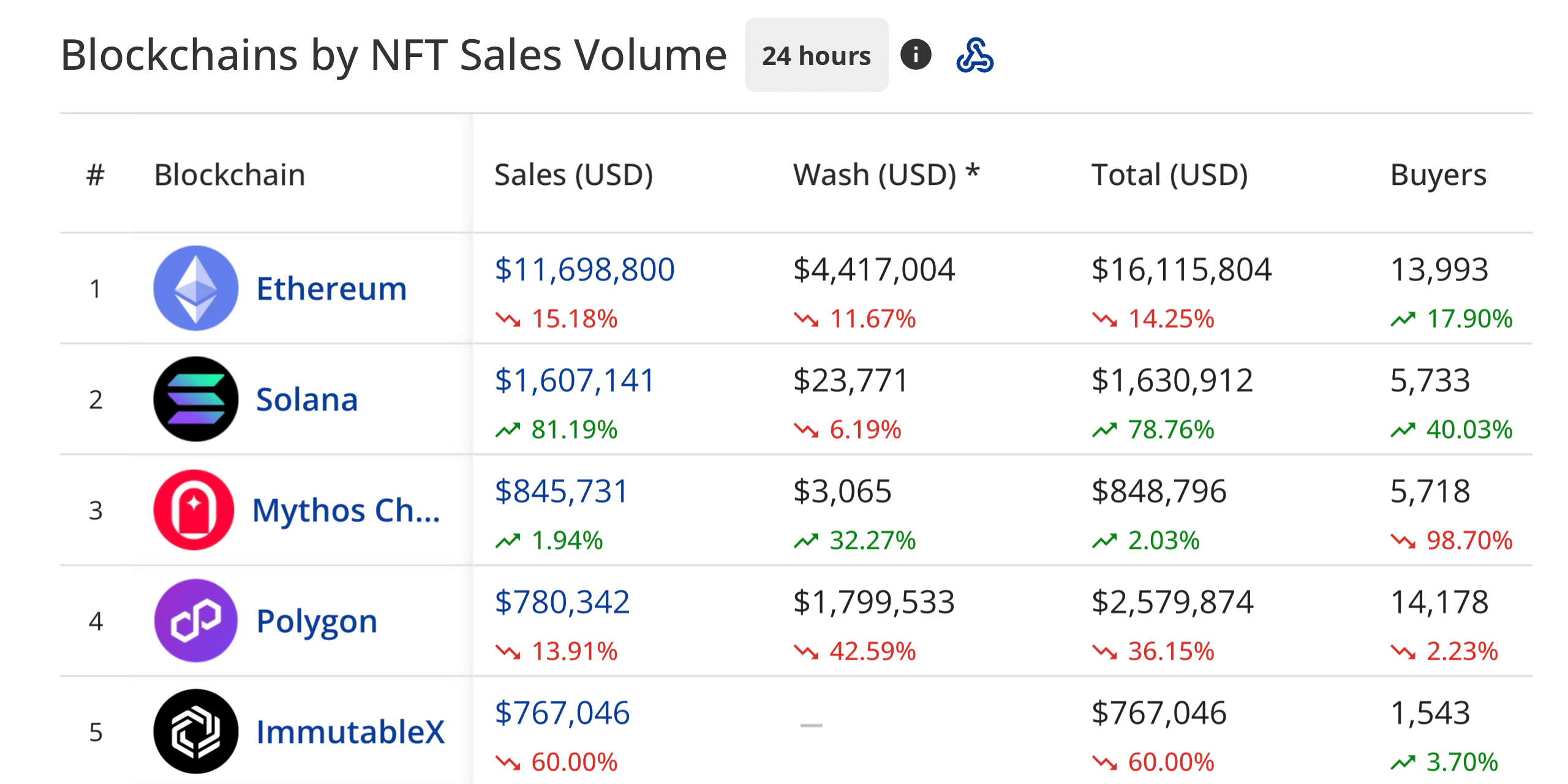Open the Polygon blockchain link
This screenshot has width=1568, height=784.
tap(317, 621)
